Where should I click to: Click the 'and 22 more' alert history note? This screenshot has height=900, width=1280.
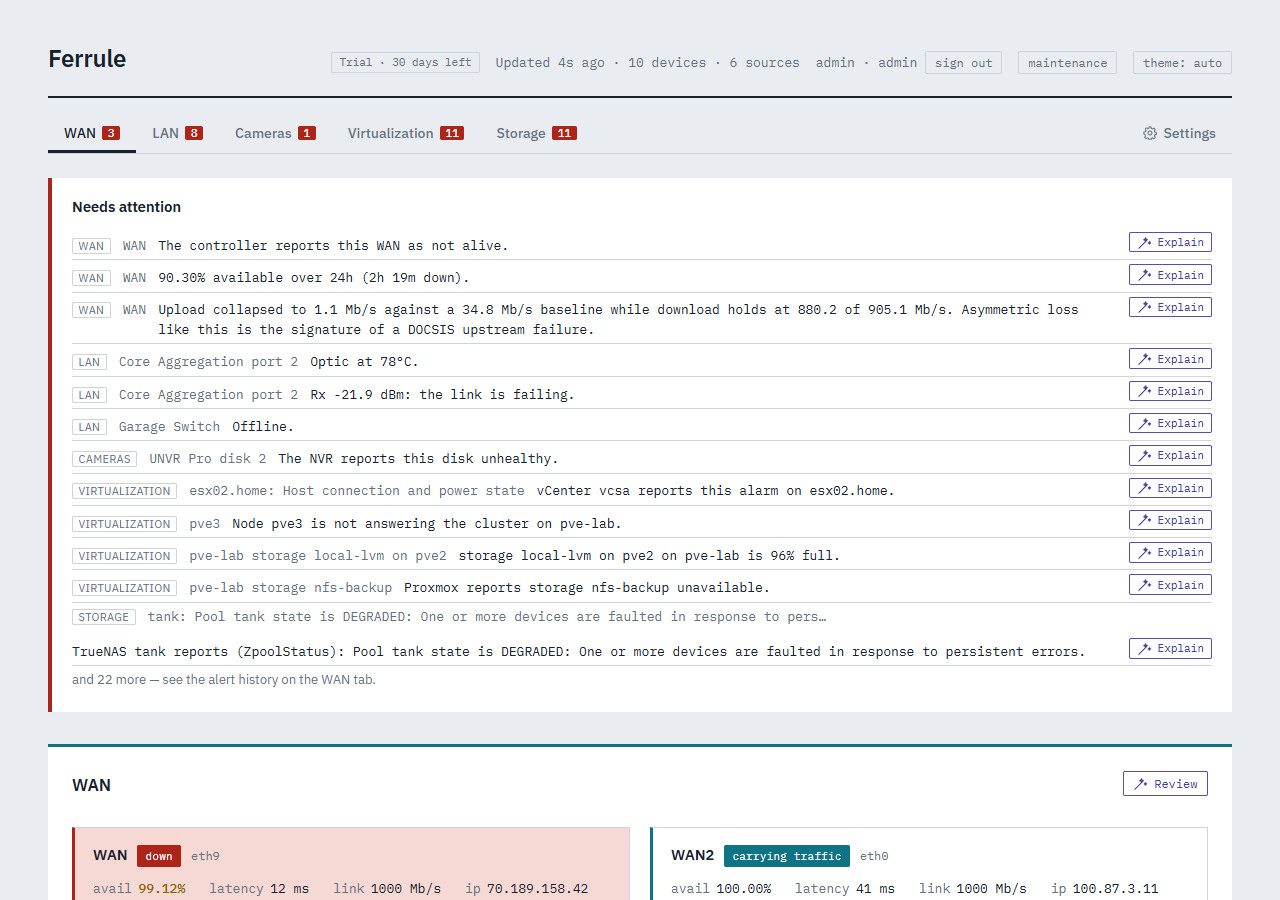[x=224, y=679]
